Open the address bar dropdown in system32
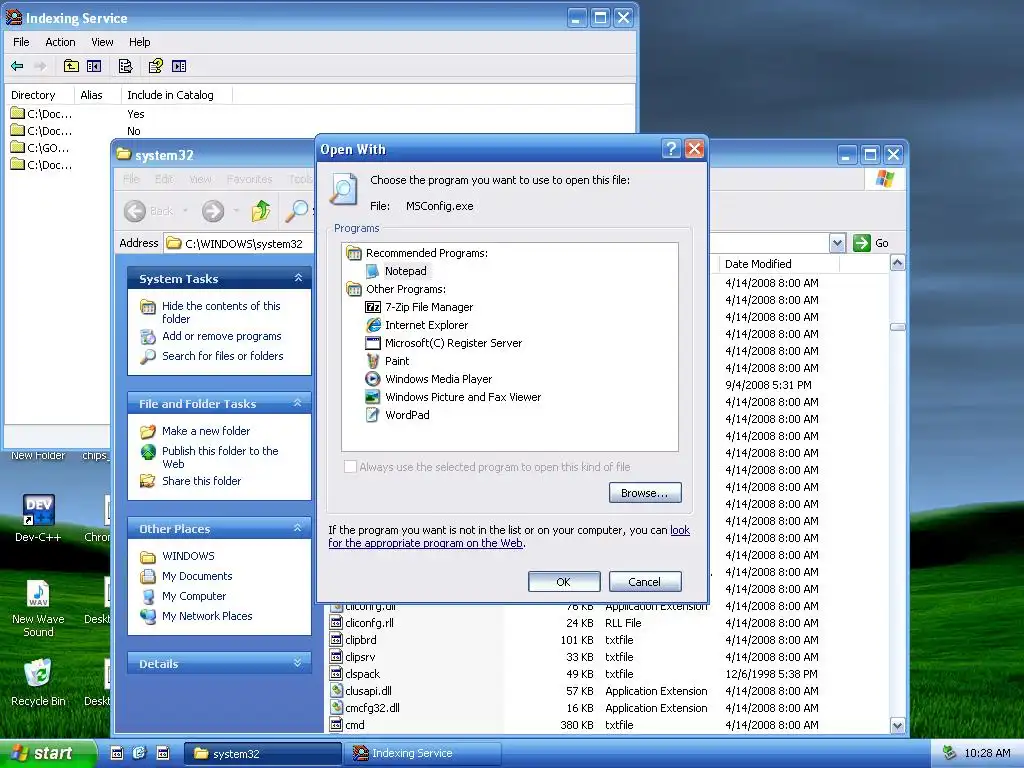 837,244
